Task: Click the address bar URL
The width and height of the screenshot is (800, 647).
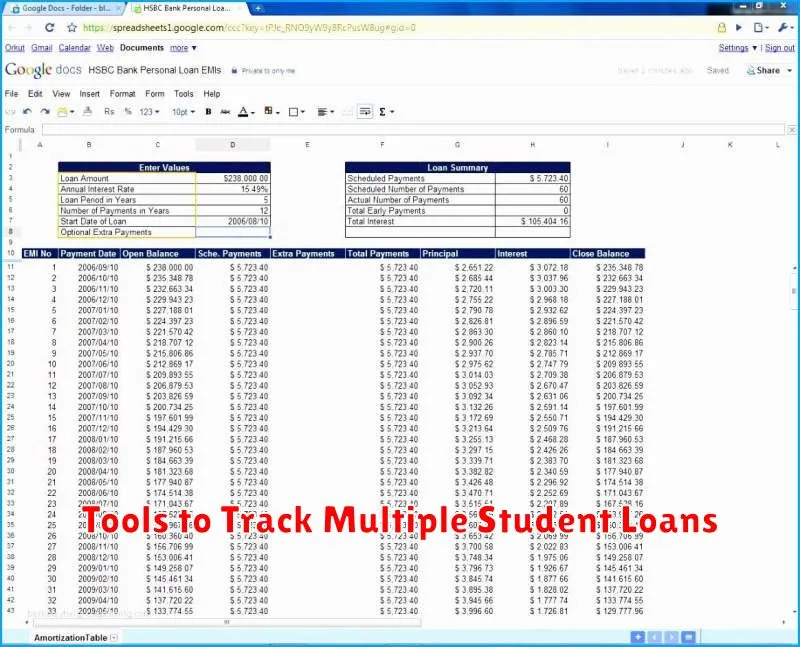Action: pos(249,28)
